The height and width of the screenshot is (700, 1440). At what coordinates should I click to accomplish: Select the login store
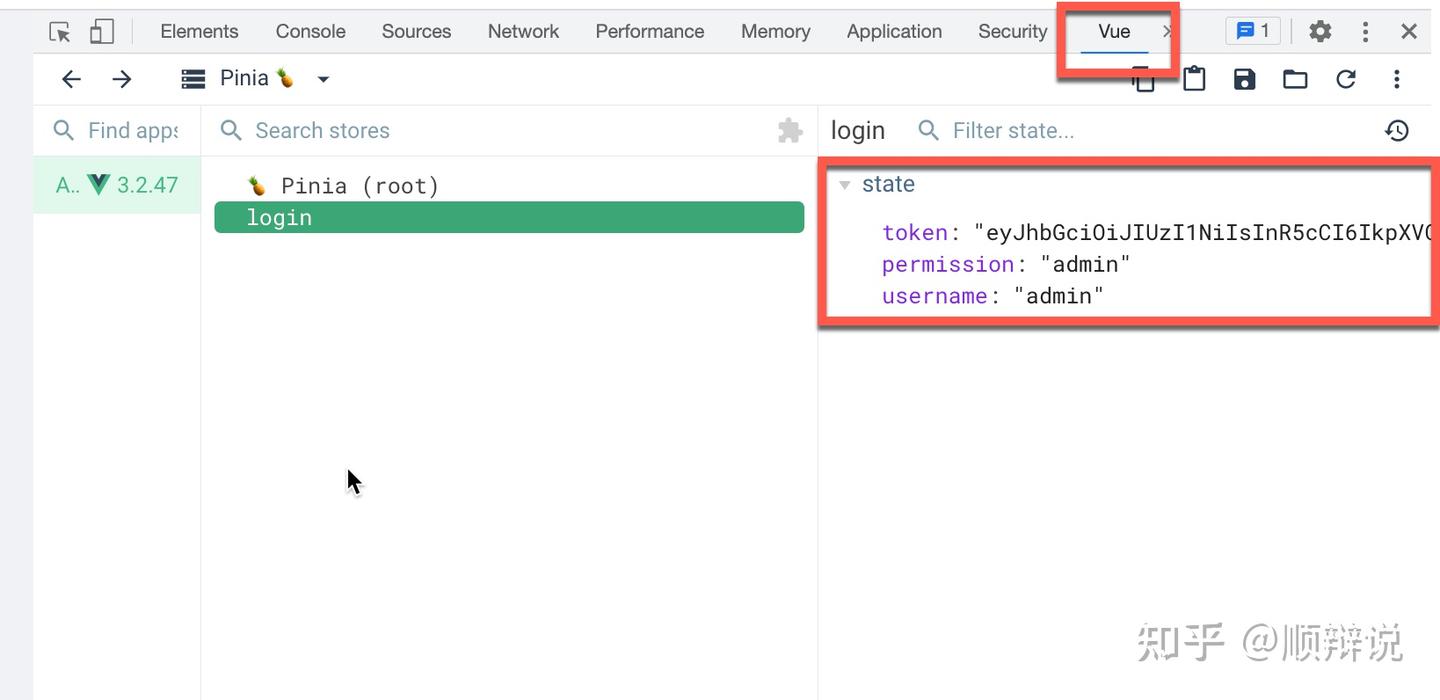click(x=509, y=218)
